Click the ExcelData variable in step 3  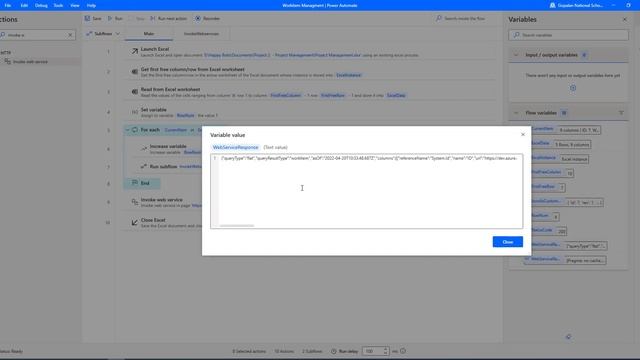pos(396,95)
